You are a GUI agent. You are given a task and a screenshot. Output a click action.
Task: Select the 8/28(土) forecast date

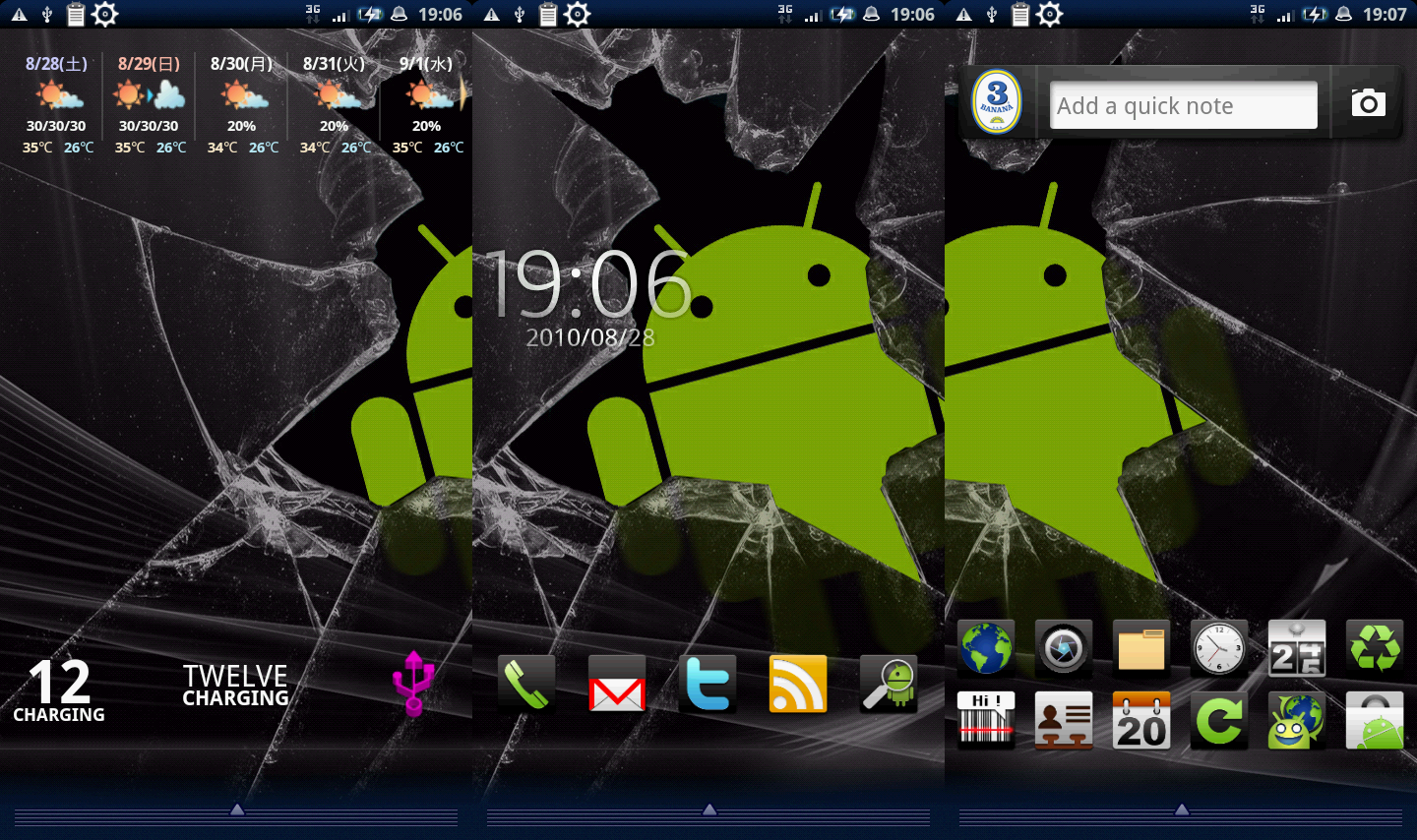tap(56, 64)
